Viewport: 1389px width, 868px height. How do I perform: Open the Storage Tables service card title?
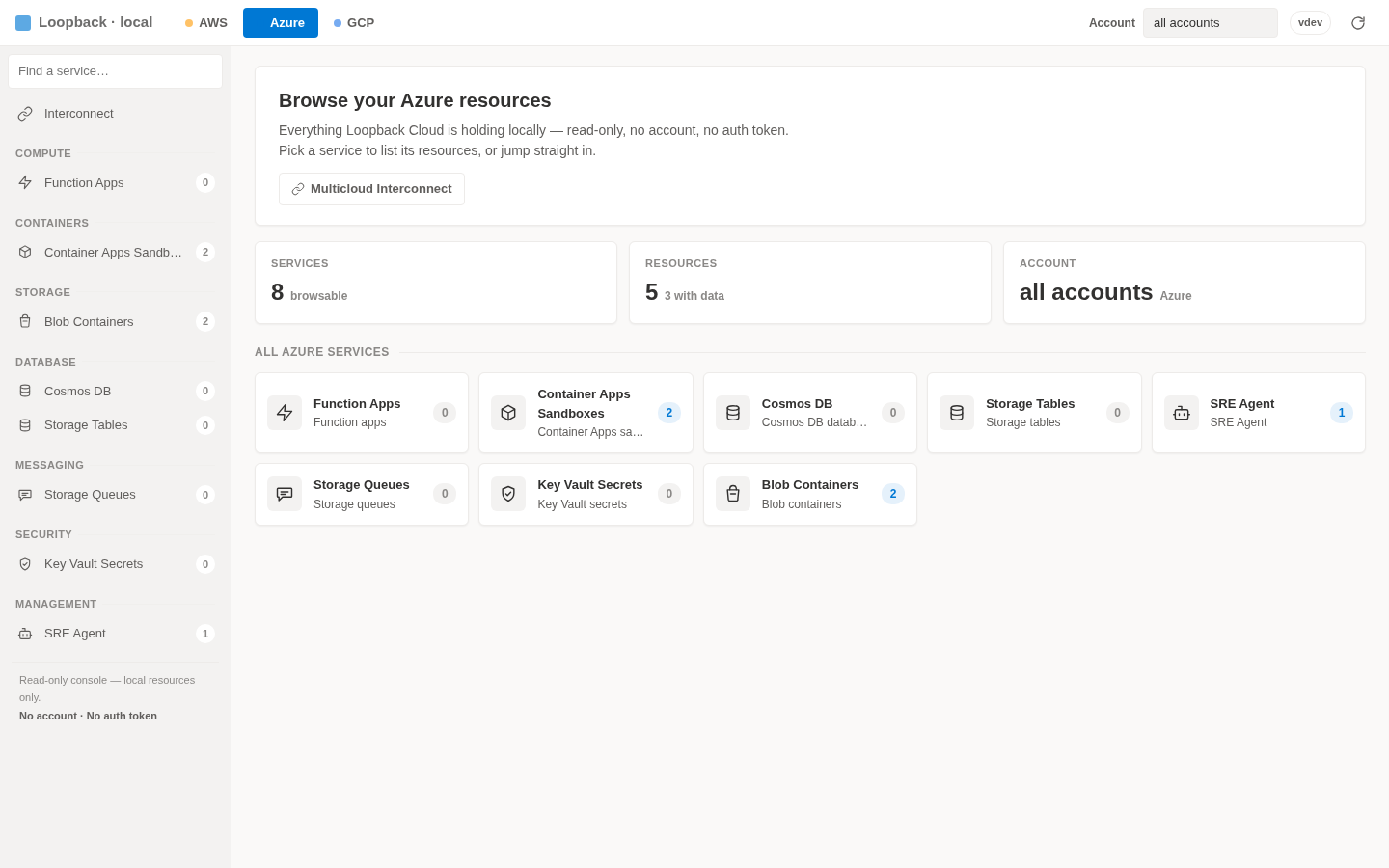pos(1030,404)
